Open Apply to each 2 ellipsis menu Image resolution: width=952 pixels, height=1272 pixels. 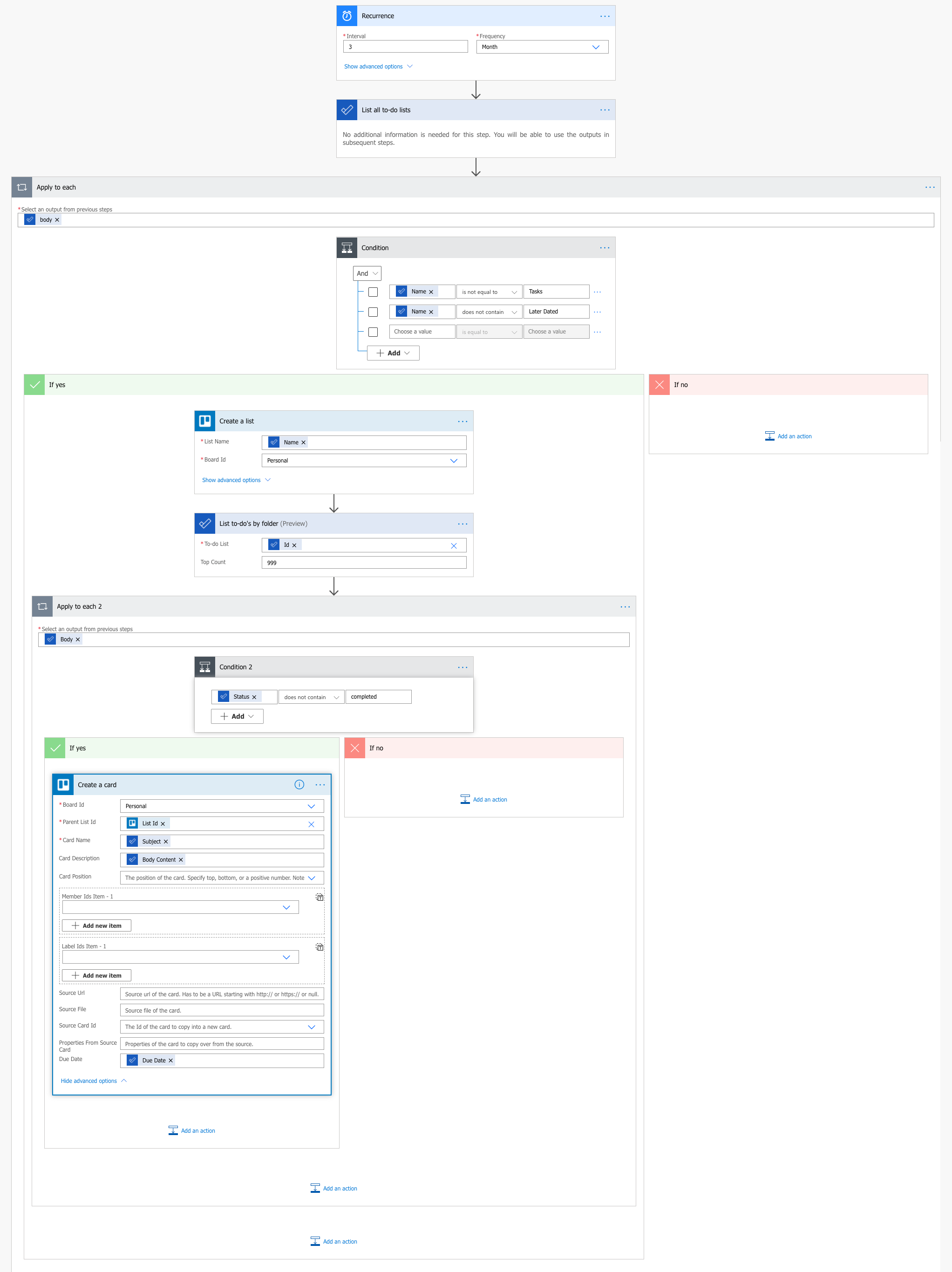[x=625, y=607]
